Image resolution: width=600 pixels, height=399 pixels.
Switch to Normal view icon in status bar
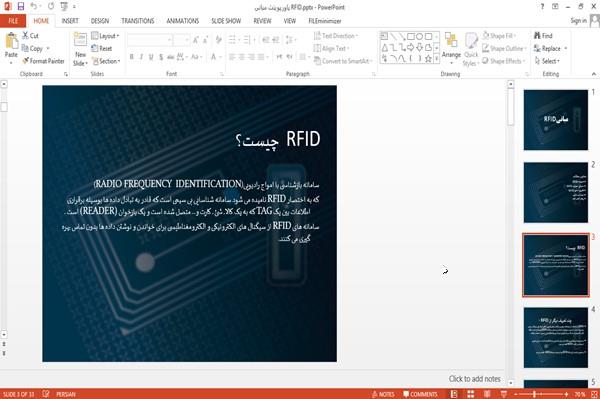pos(454,394)
